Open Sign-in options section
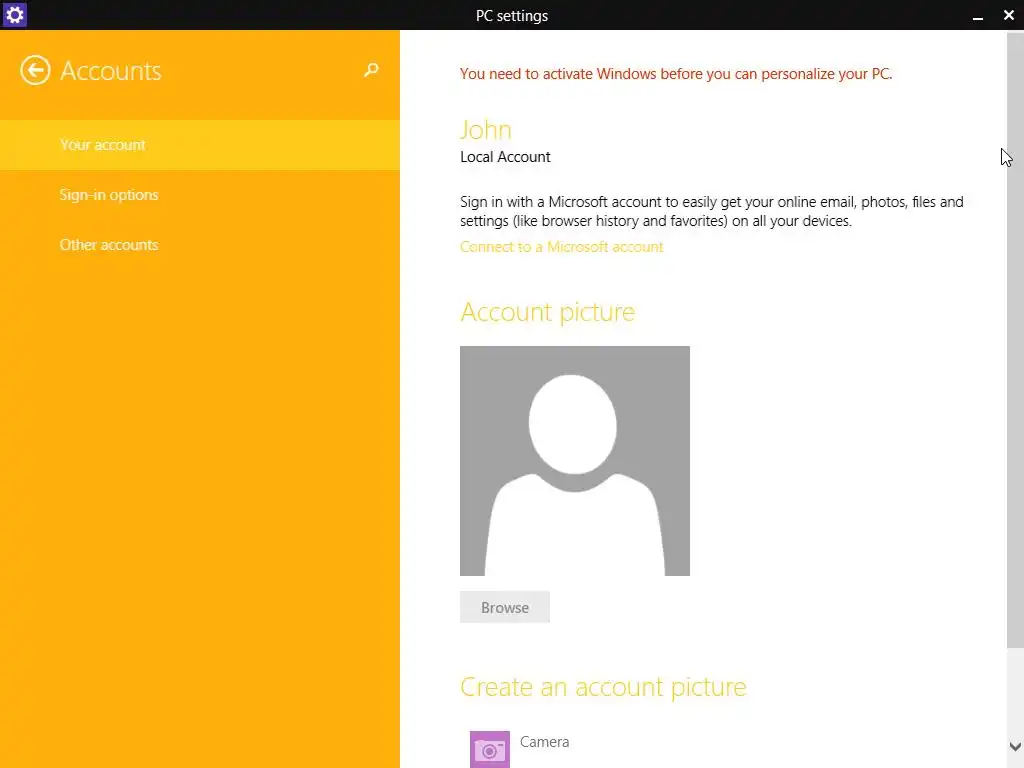The height and width of the screenshot is (768, 1024). pos(200,195)
